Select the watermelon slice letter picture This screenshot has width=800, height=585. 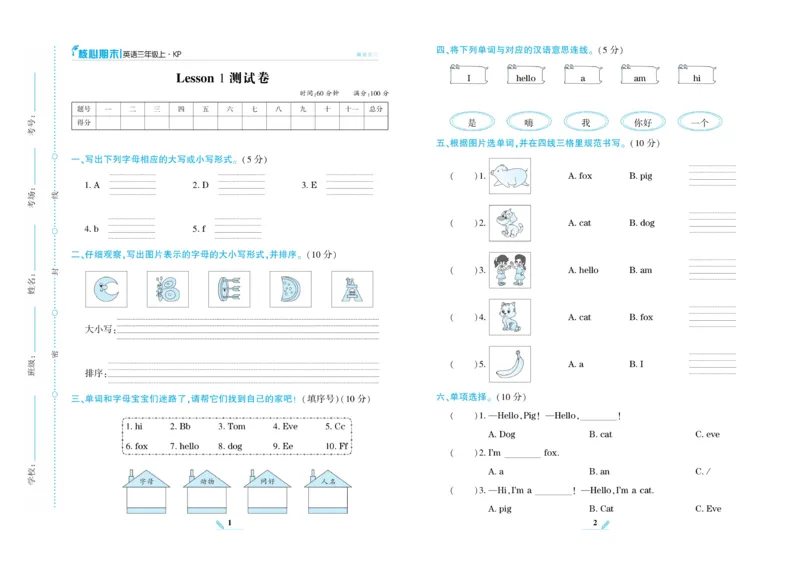pos(288,287)
